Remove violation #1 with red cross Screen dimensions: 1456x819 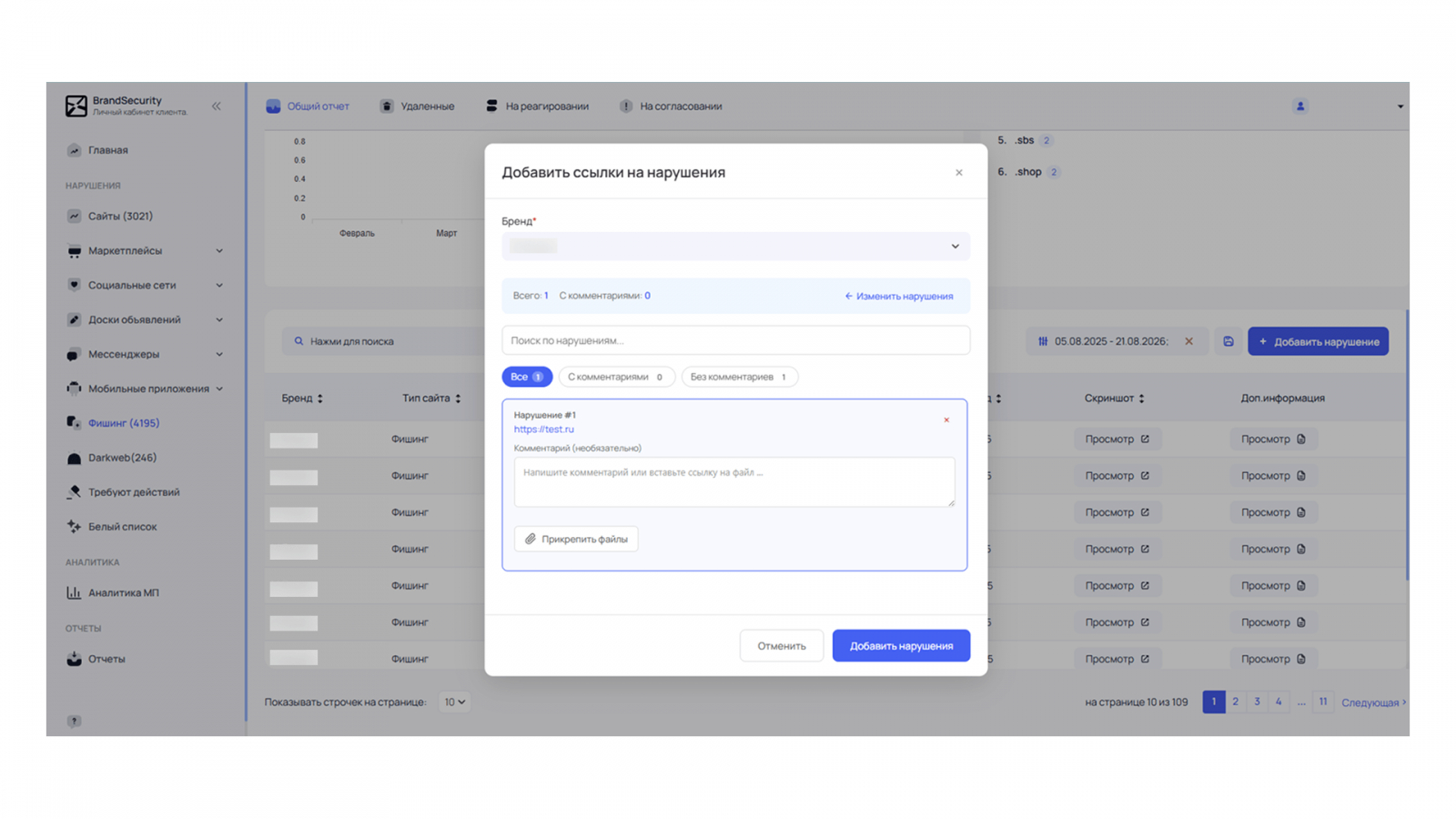pos(946,420)
